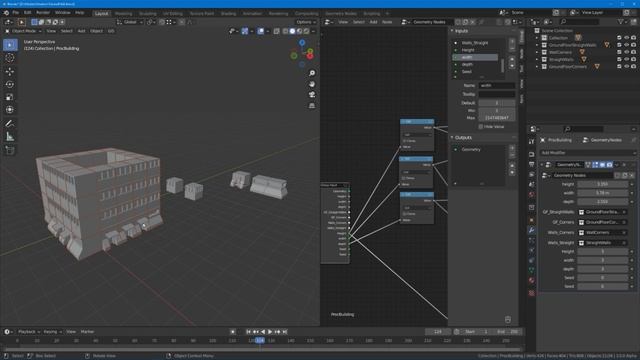Viewport: 640px width, 360px height.
Task: Open the Material properties tab icon
Action: (531, 280)
